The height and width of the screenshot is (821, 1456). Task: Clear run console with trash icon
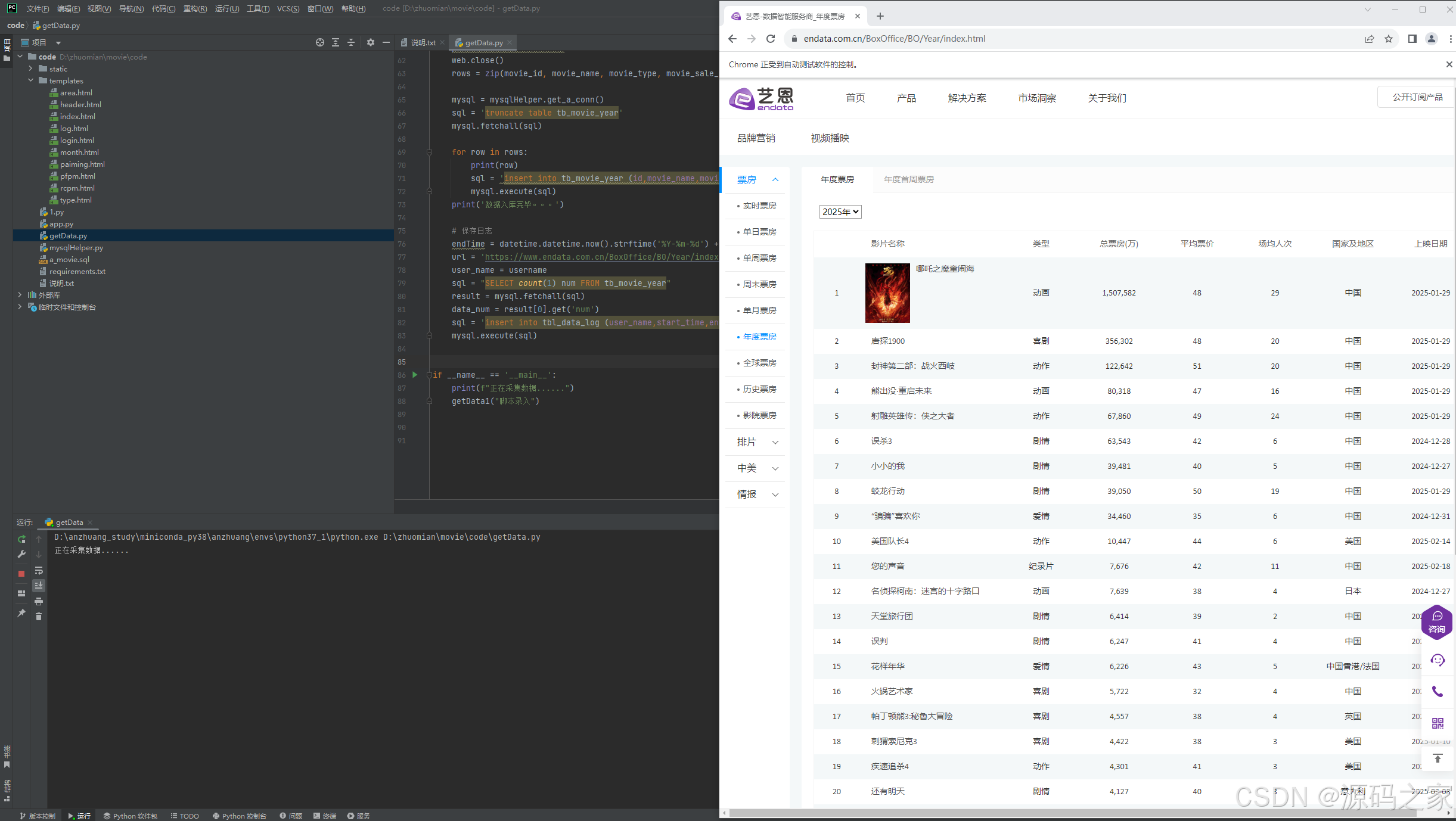pos(39,617)
